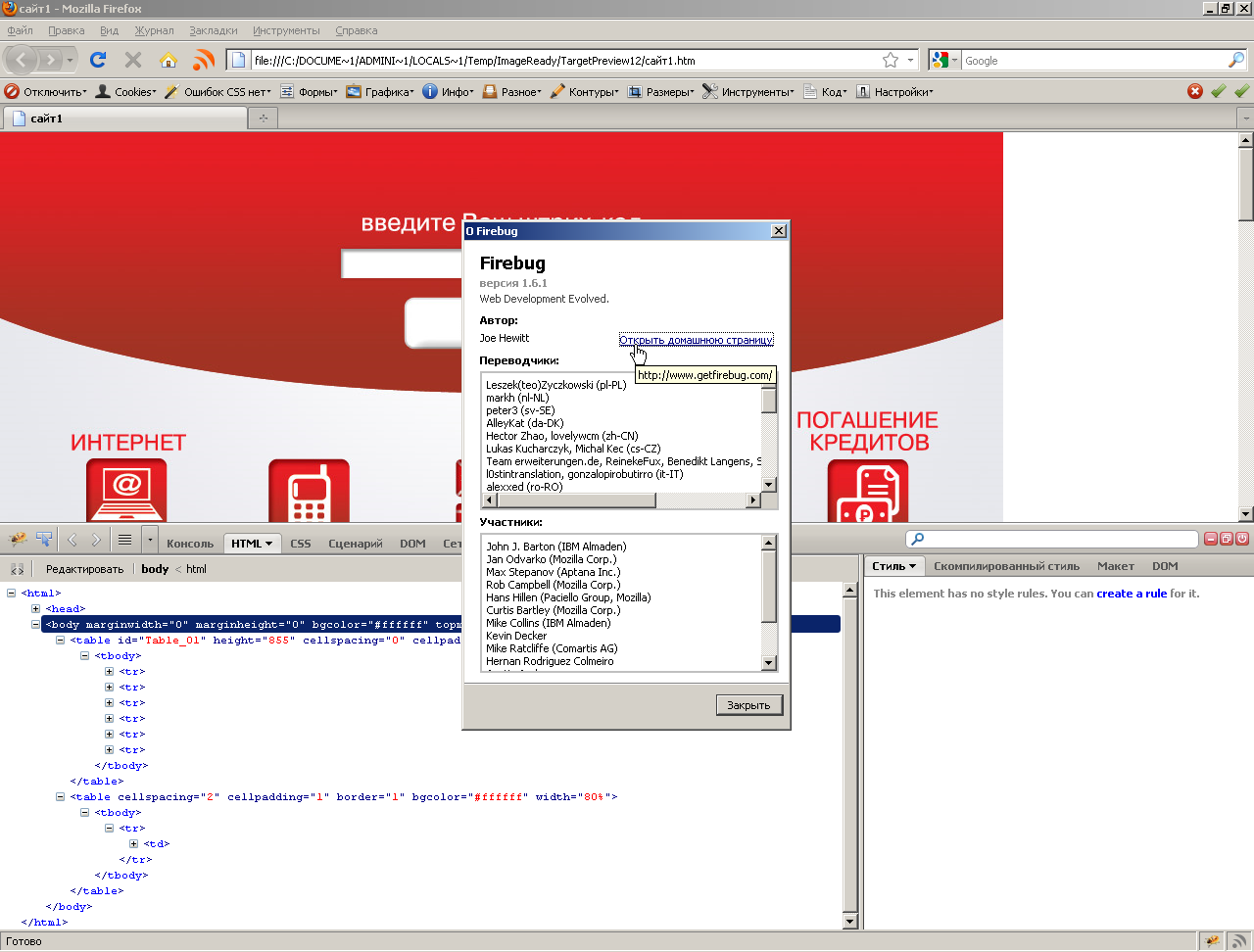Open the Отключить dropdown menu
The image size is (1254, 952).
point(46,92)
